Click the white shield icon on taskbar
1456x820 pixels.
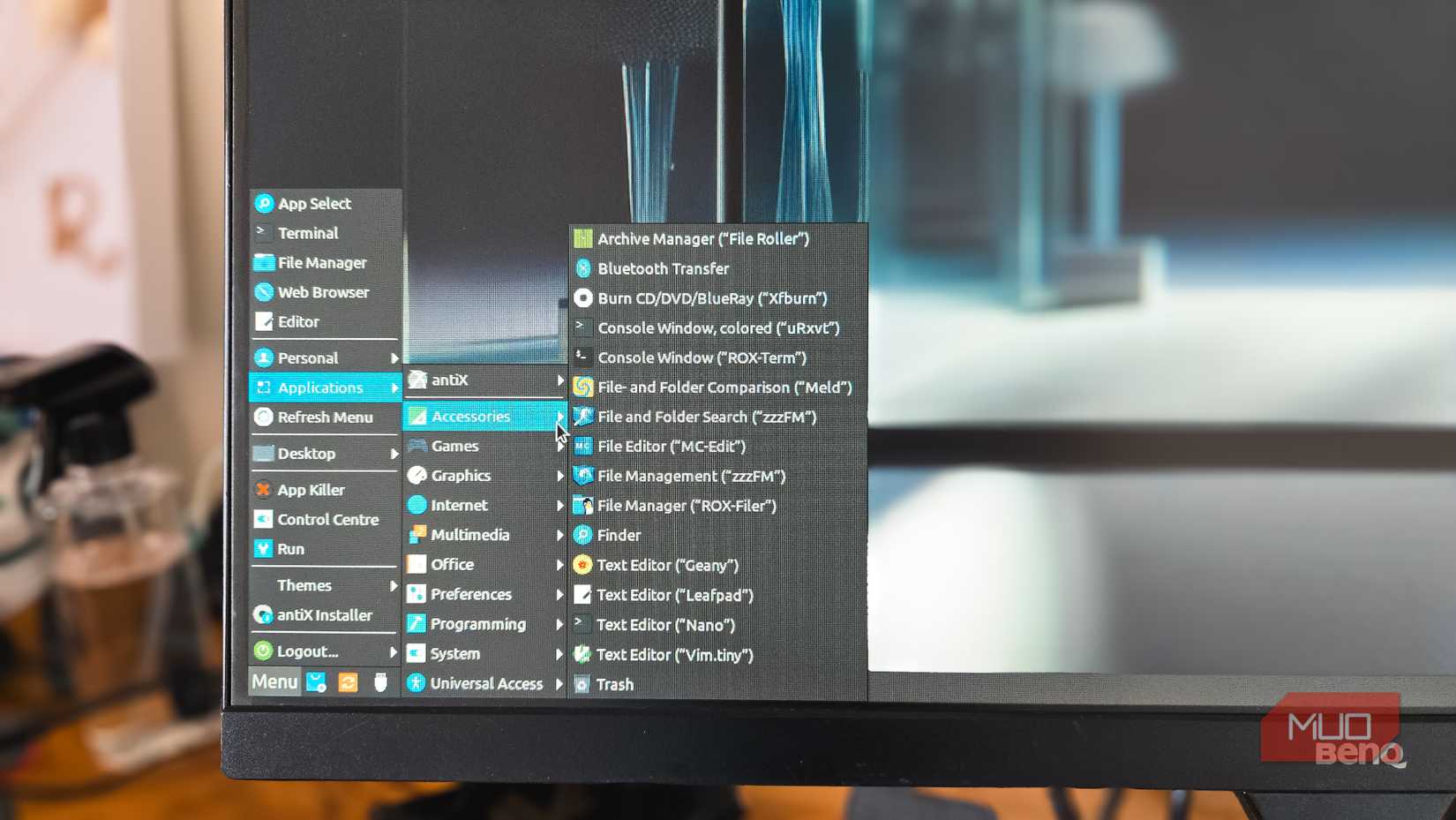381,681
